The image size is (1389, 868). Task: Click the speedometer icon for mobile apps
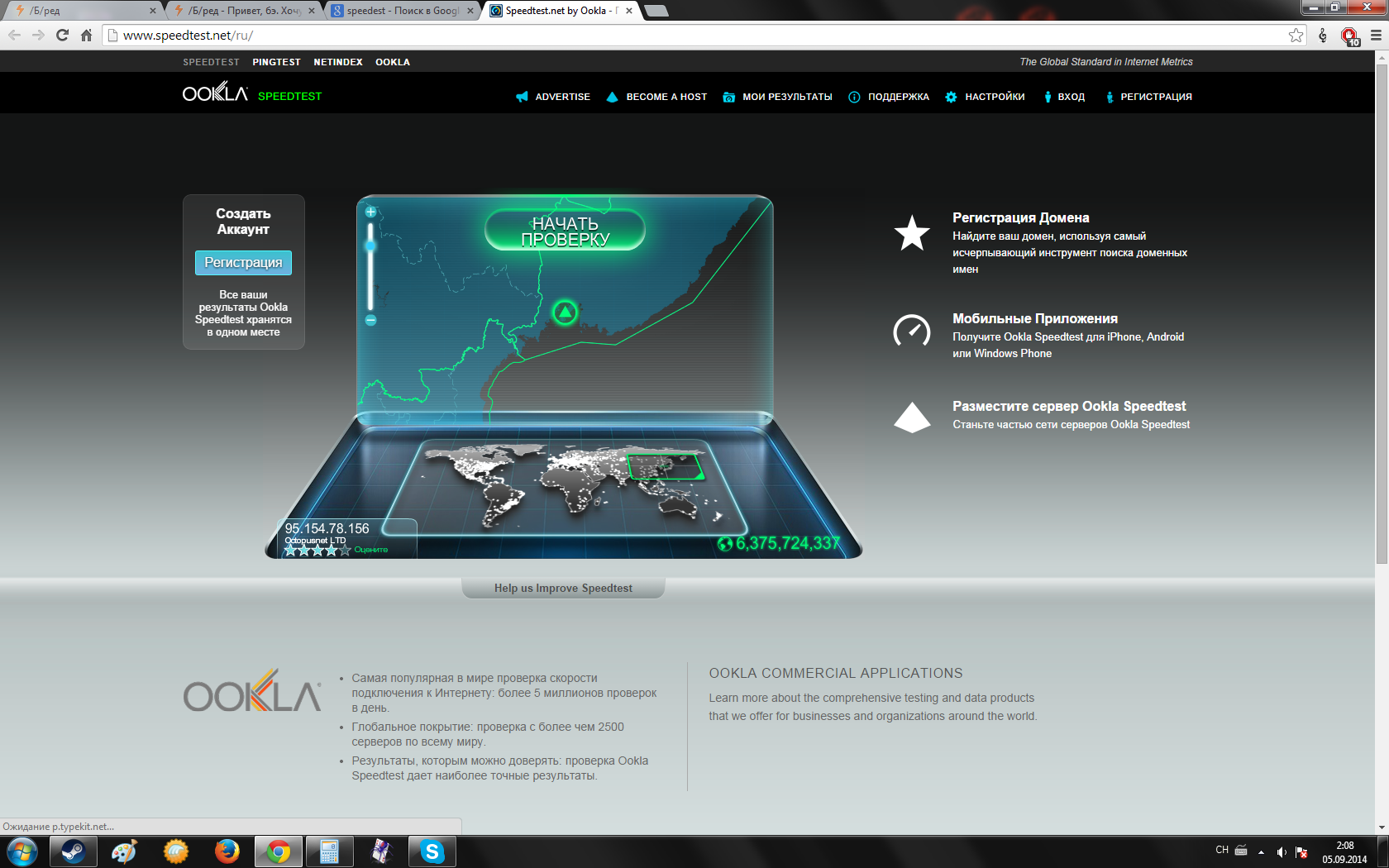912,331
